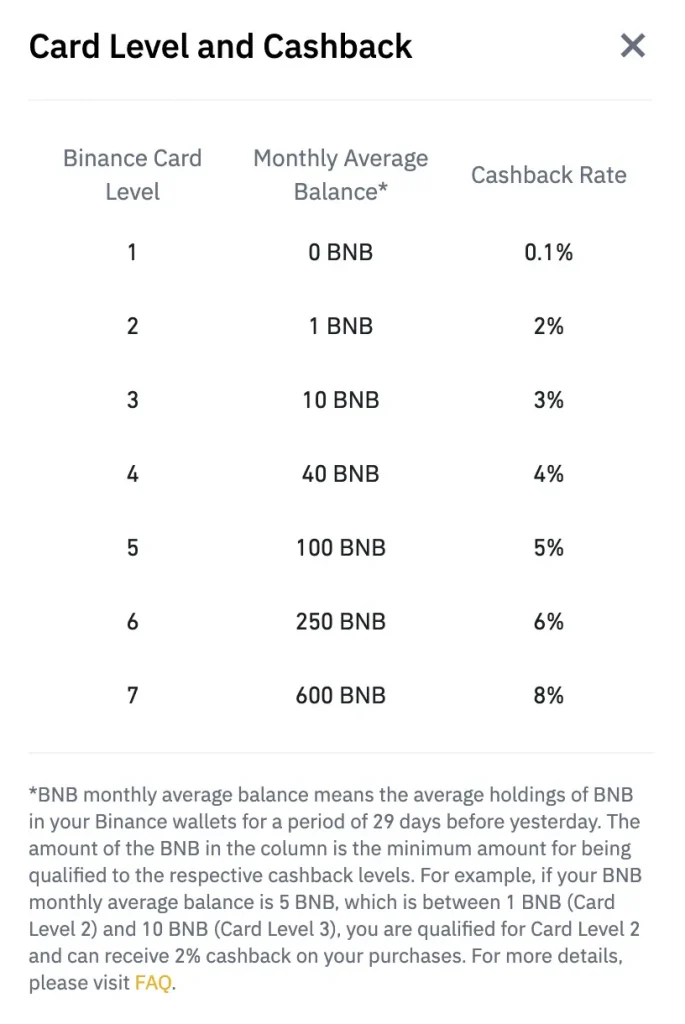The height and width of the screenshot is (1024, 685).
Task: Click the 600 BNB balance cell
Action: coord(340,696)
